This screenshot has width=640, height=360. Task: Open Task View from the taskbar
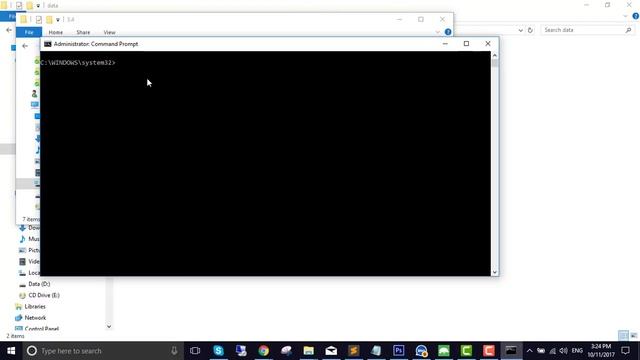pos(195,351)
